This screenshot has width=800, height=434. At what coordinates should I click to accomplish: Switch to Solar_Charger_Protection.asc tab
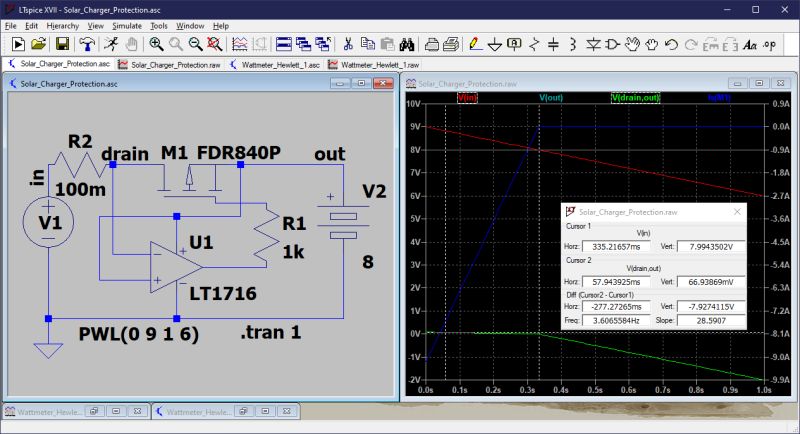[59, 64]
